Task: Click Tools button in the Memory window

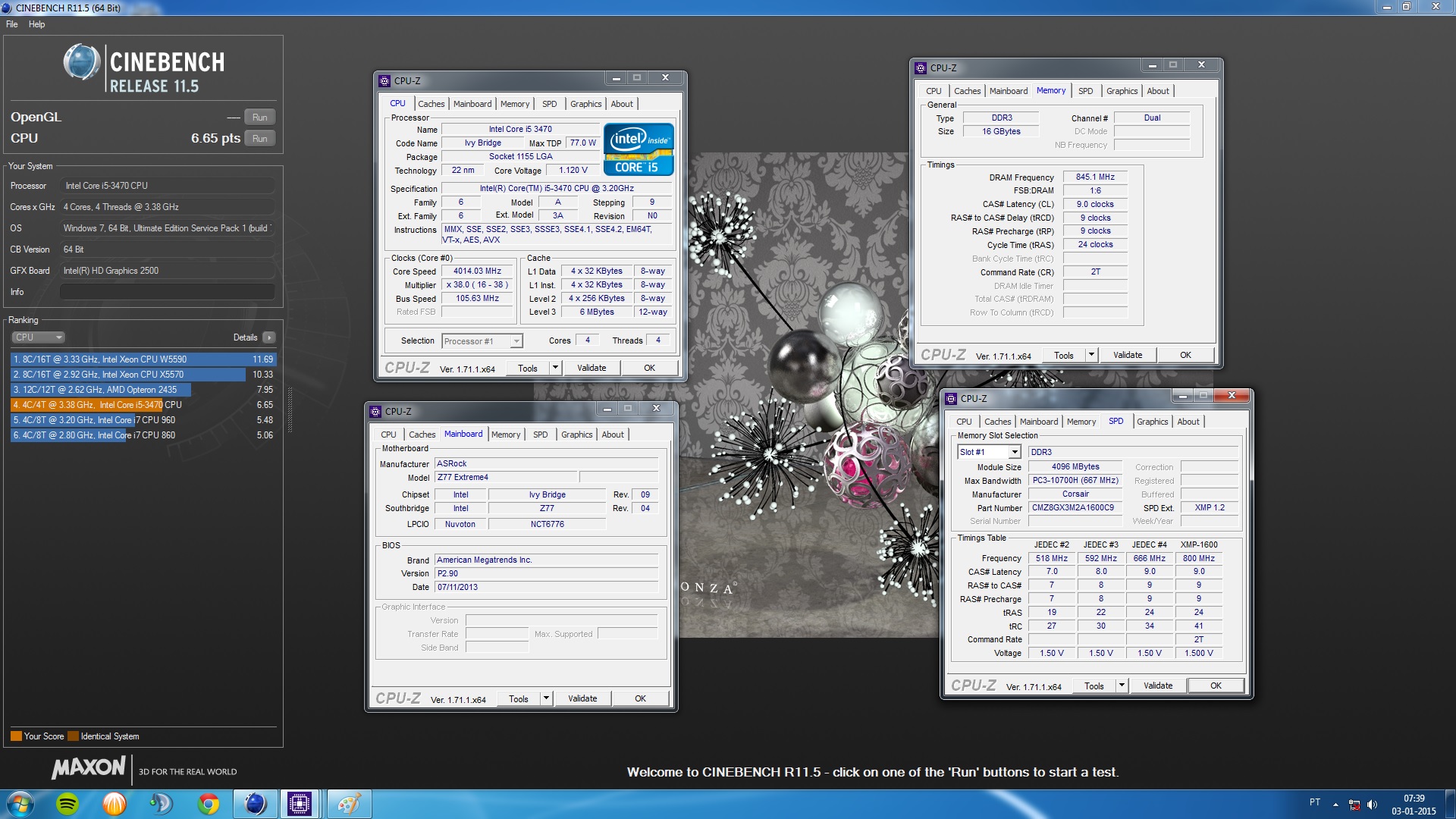Action: (1063, 355)
